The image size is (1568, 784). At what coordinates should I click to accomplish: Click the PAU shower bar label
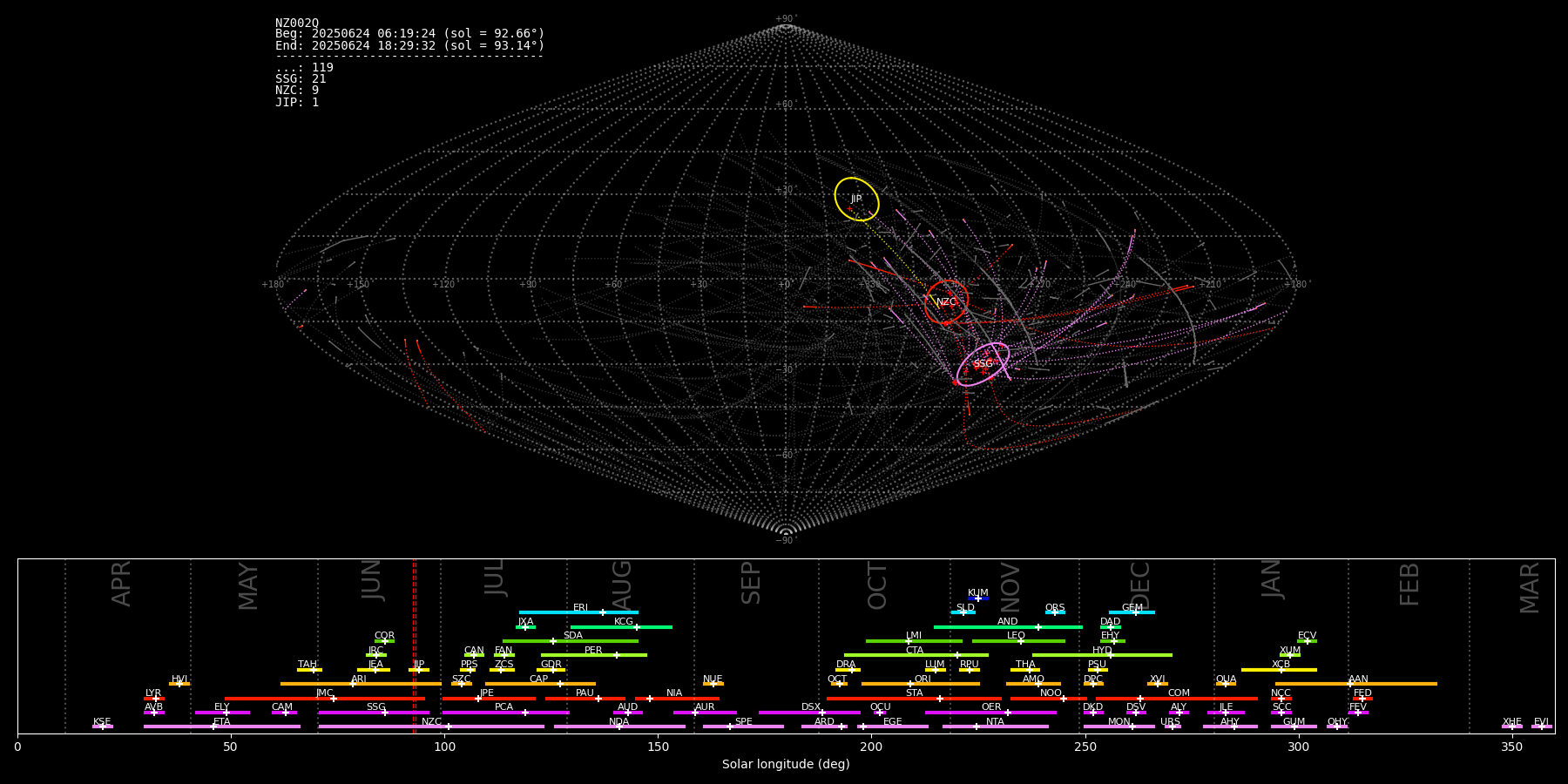click(585, 693)
